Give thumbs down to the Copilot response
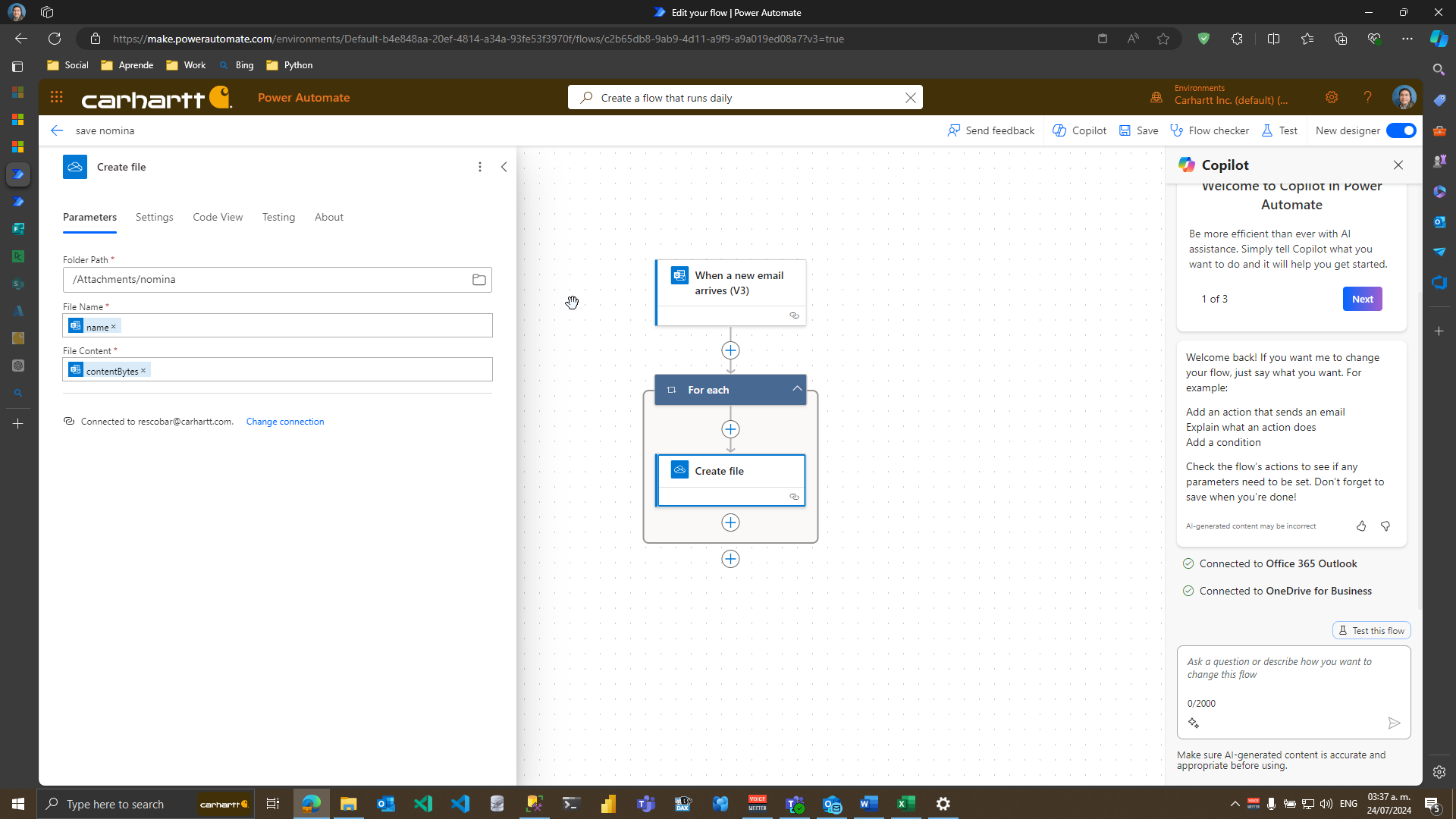The width and height of the screenshot is (1456, 819). (x=1385, y=526)
